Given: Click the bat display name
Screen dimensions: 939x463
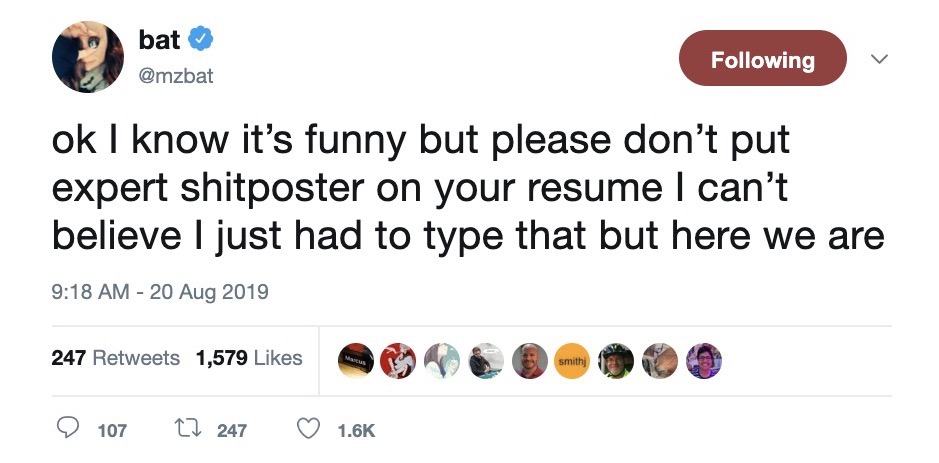Looking at the screenshot, I should 159,40.
